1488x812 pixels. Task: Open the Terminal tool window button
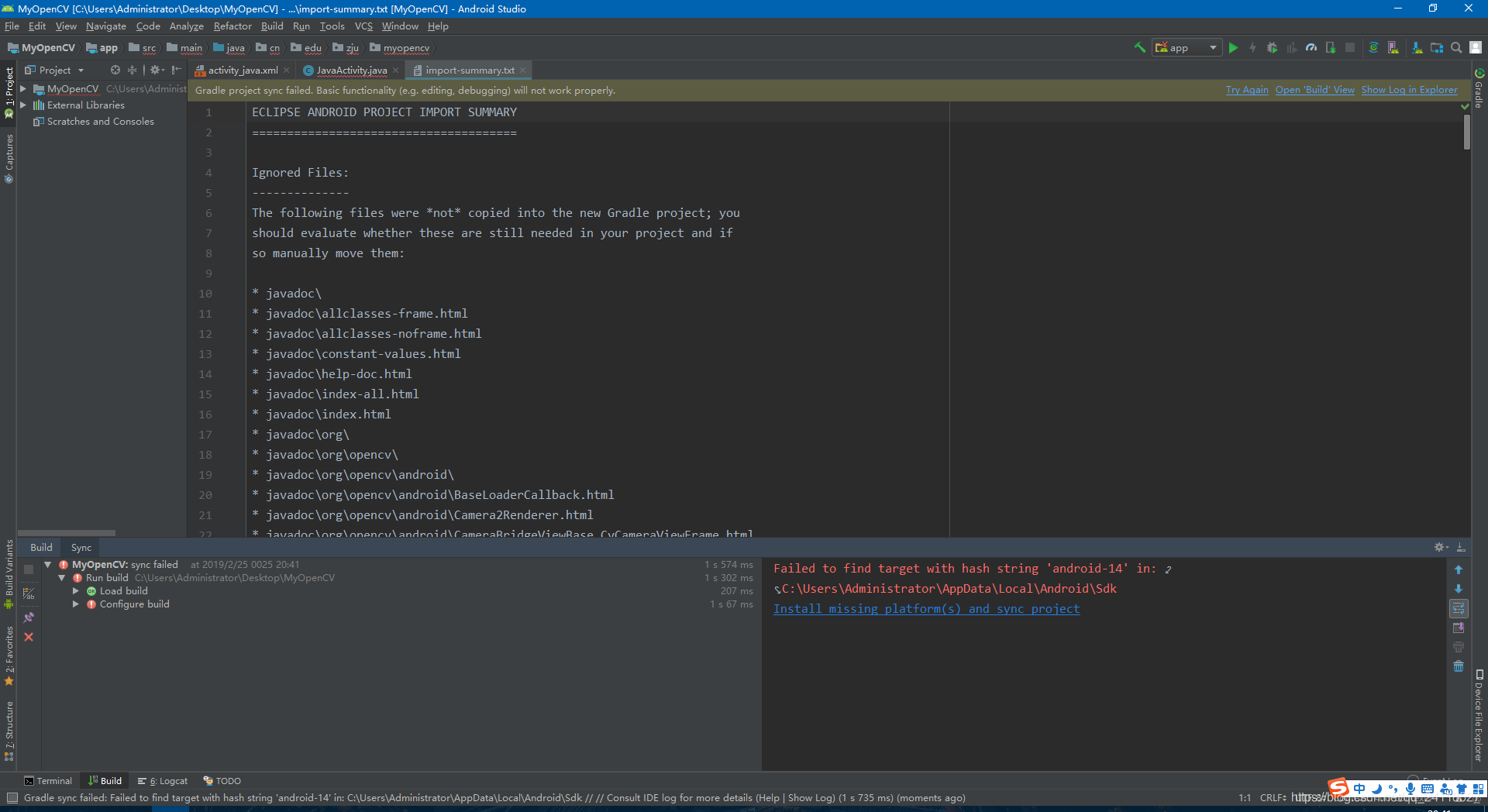click(48, 781)
